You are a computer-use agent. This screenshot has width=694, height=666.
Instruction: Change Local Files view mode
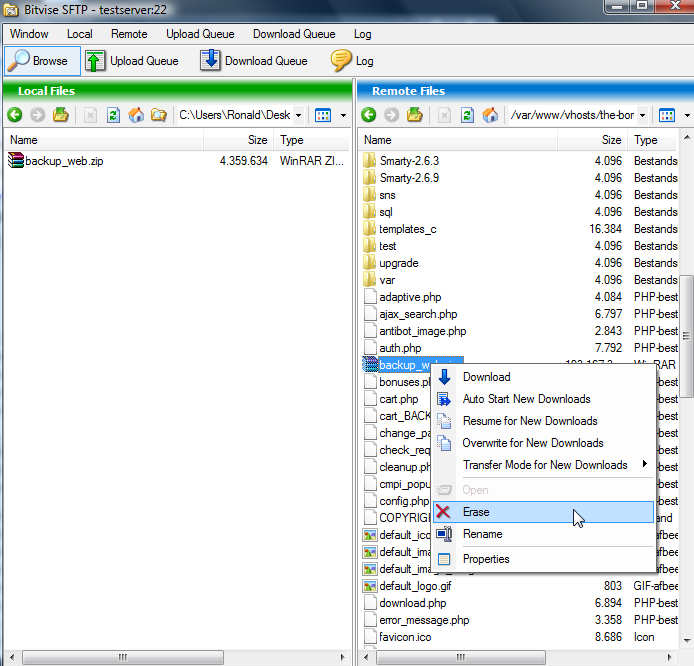(x=323, y=115)
